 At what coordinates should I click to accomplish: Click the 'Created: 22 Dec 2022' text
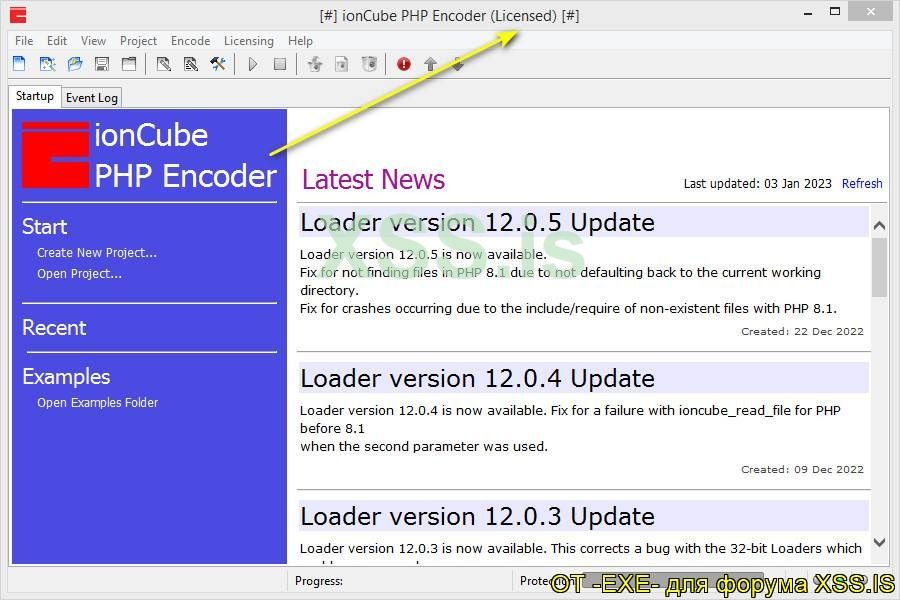(802, 331)
